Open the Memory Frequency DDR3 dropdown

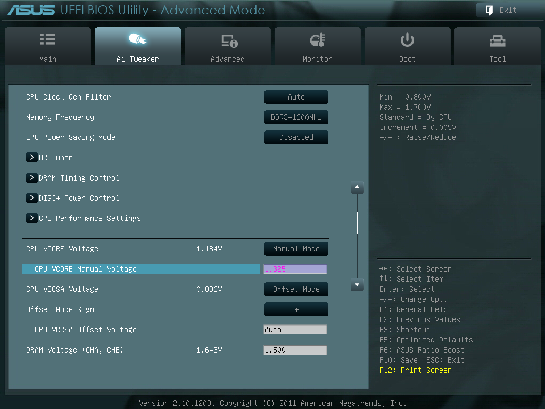(x=296, y=117)
